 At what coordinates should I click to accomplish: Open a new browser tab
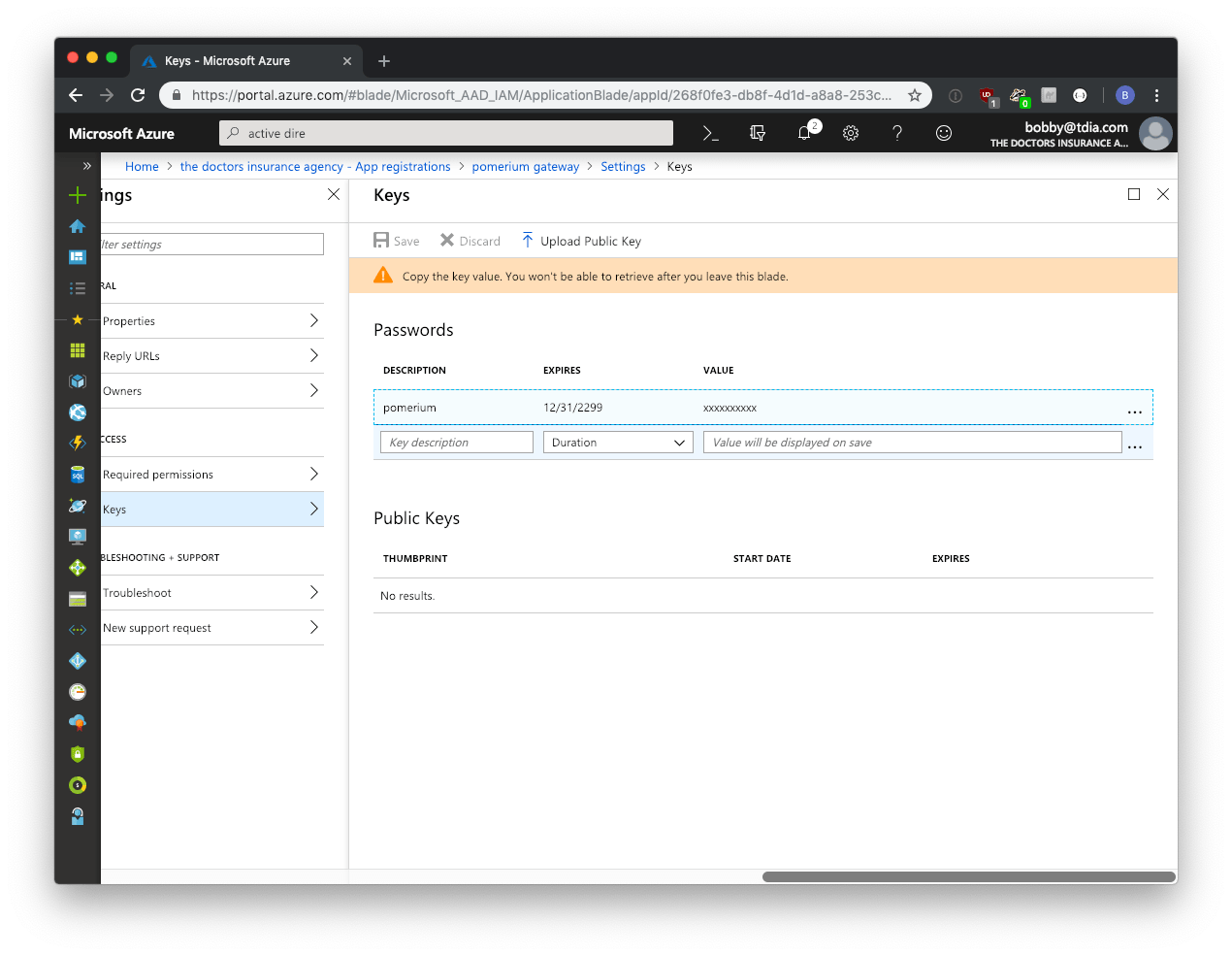[x=384, y=61]
